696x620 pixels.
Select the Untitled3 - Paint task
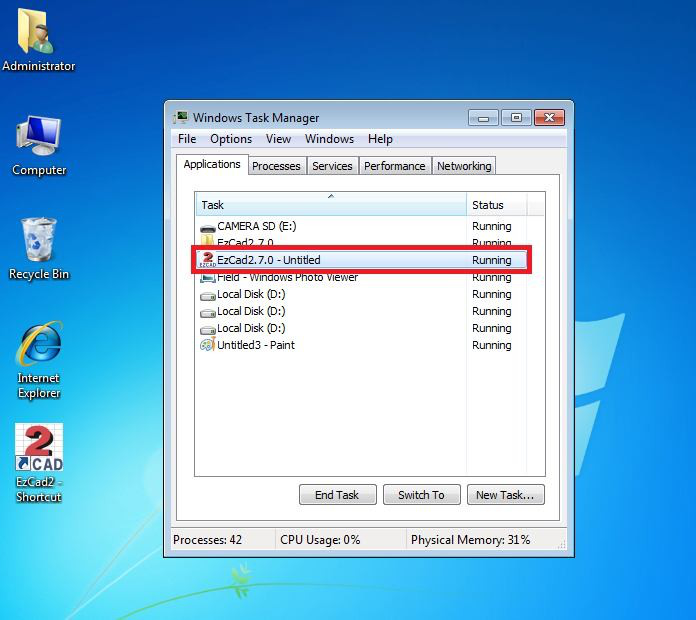tap(361, 345)
